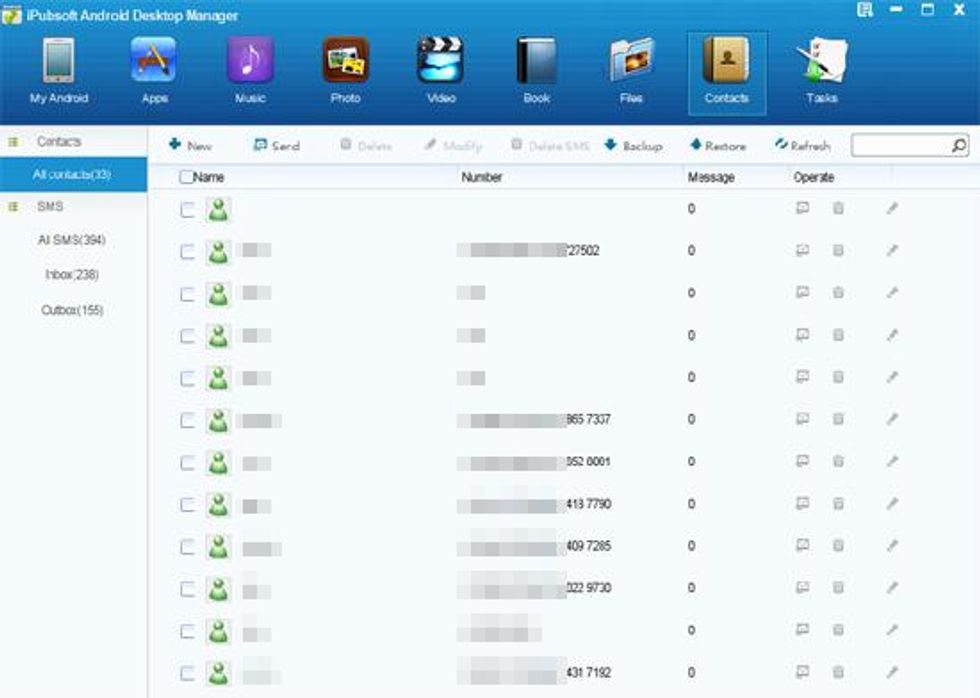Edit contact ending 052 0001
This screenshot has height=698, width=980.
892,461
